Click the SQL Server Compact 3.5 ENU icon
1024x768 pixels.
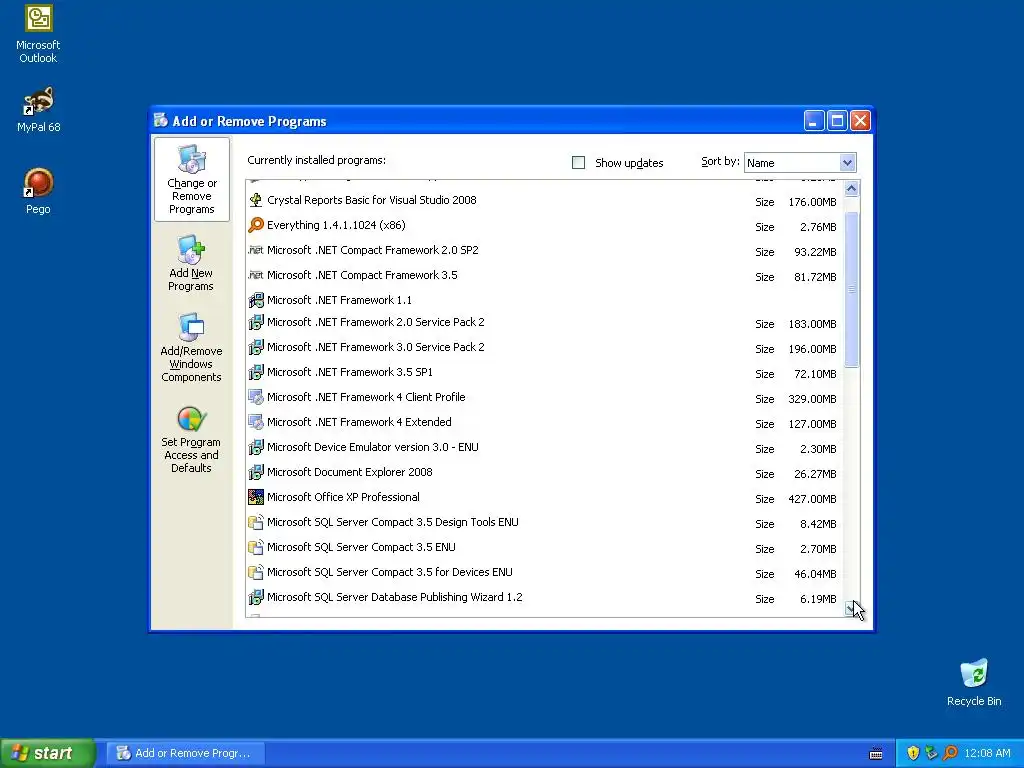[x=256, y=547]
